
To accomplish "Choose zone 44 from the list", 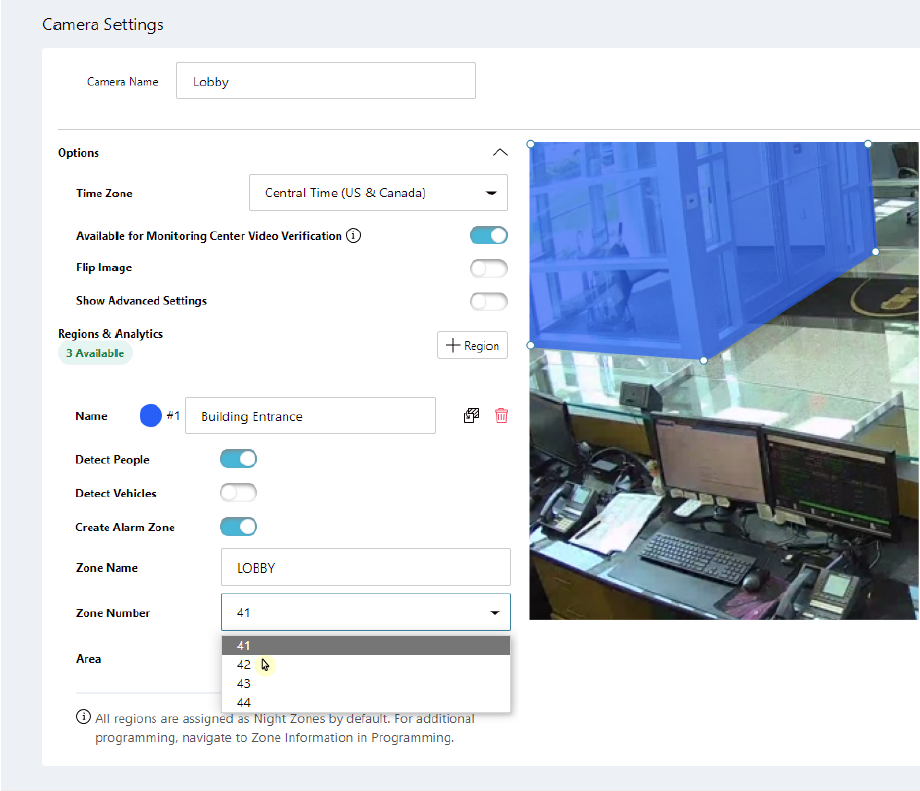I will [x=244, y=703].
